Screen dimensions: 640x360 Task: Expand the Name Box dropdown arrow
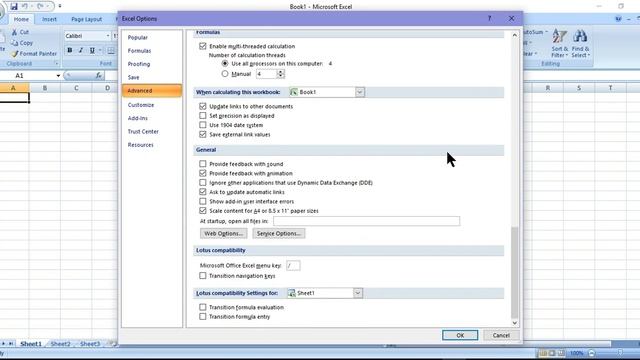click(x=58, y=76)
